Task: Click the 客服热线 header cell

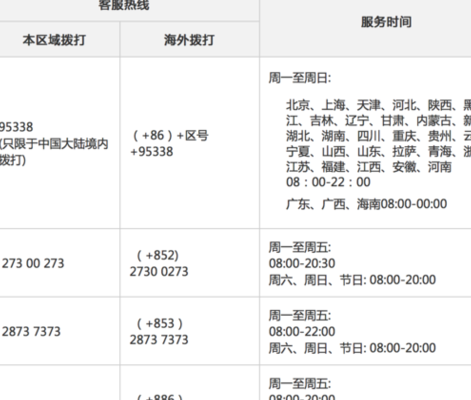Action: [124, 5]
